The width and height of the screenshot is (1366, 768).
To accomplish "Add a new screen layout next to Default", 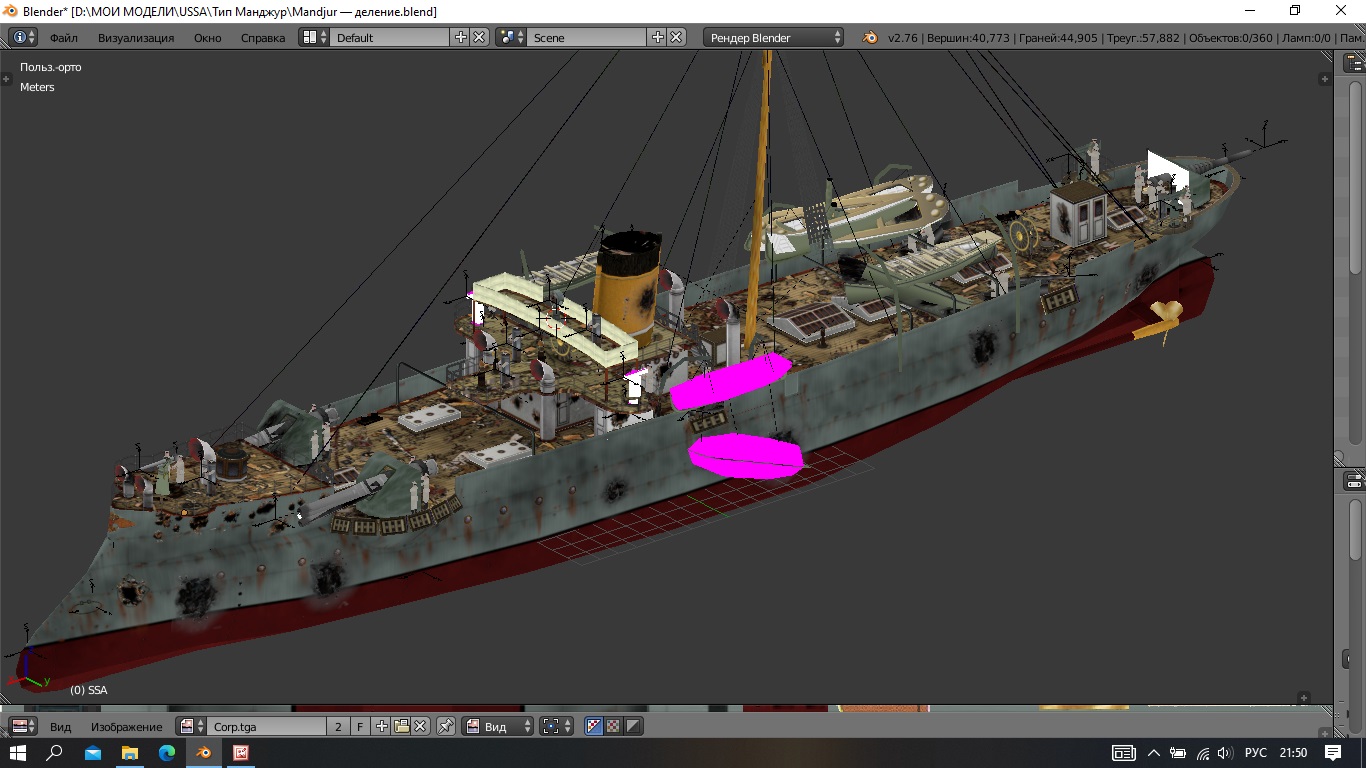I will (x=460, y=37).
